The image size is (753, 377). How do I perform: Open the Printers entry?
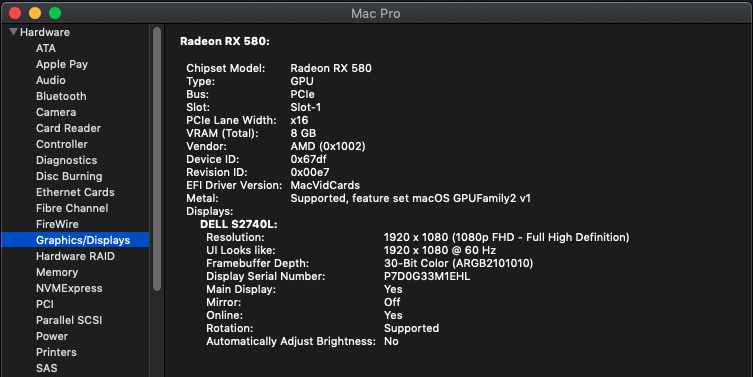pyautogui.click(x=56, y=352)
